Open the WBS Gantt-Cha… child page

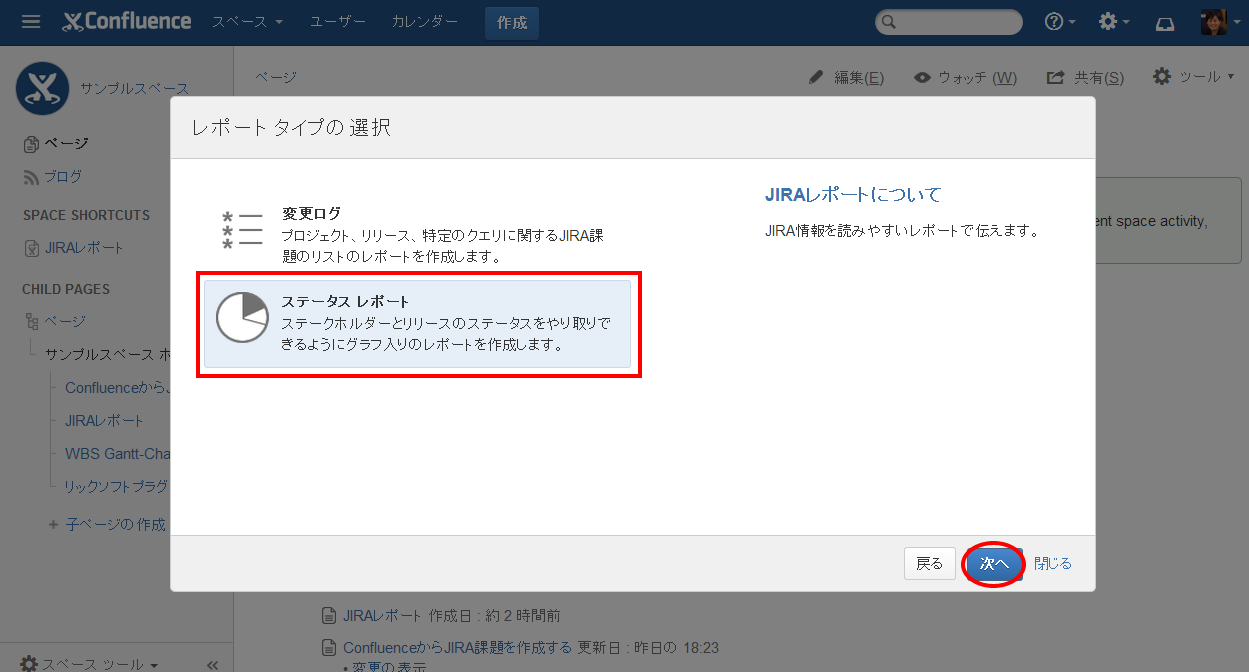pos(117,454)
